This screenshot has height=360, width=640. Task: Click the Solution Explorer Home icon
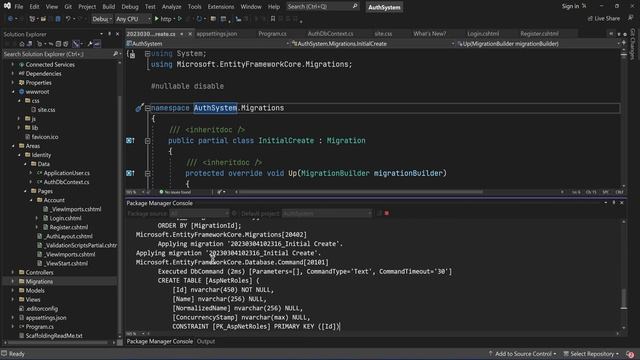(22, 44)
